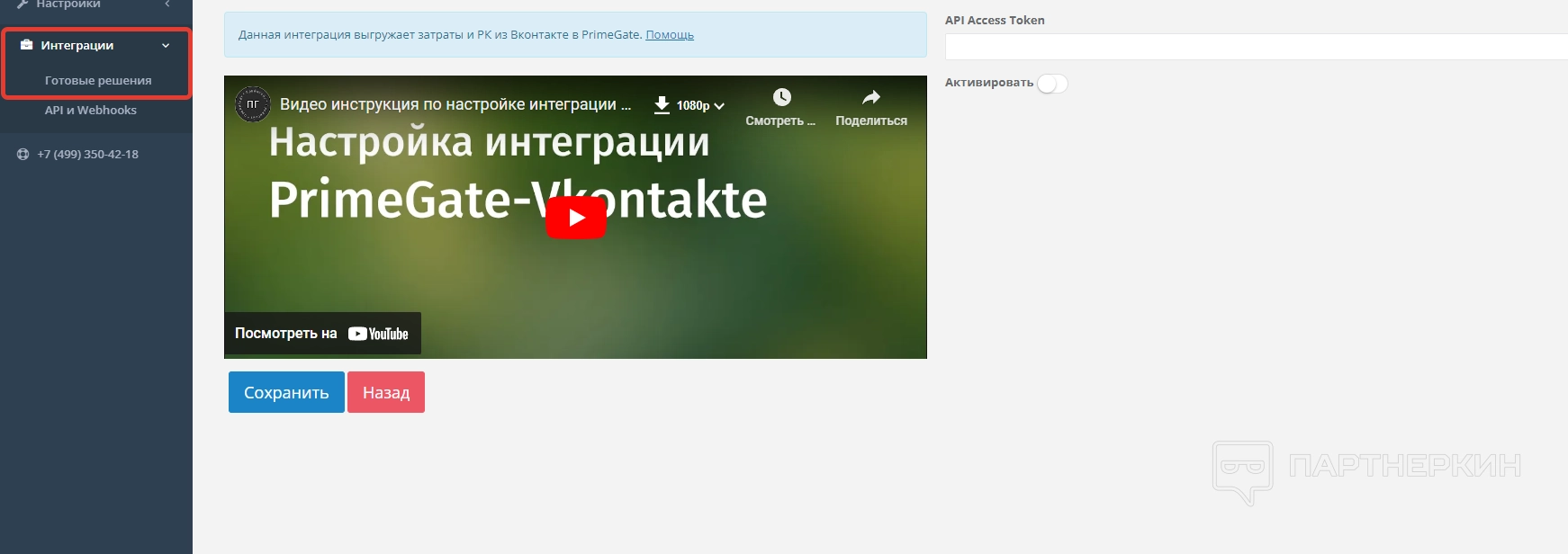Click the lifebuoy support icon in sidebar
This screenshot has width=1568, height=554.
tap(23, 155)
